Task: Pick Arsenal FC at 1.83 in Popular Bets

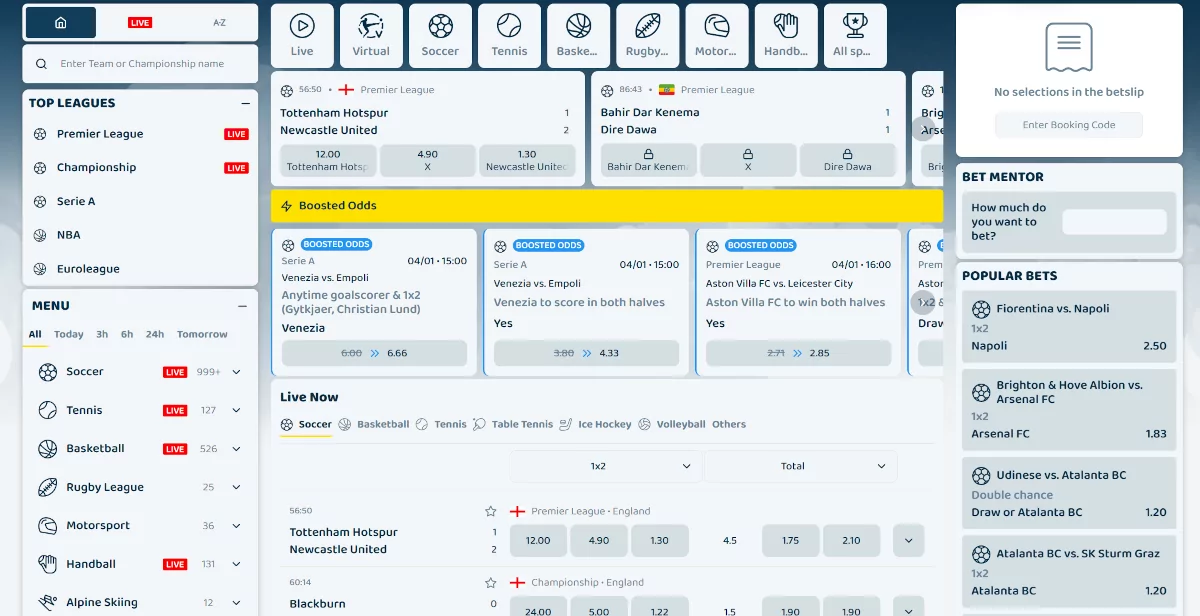Action: [x=1068, y=410]
